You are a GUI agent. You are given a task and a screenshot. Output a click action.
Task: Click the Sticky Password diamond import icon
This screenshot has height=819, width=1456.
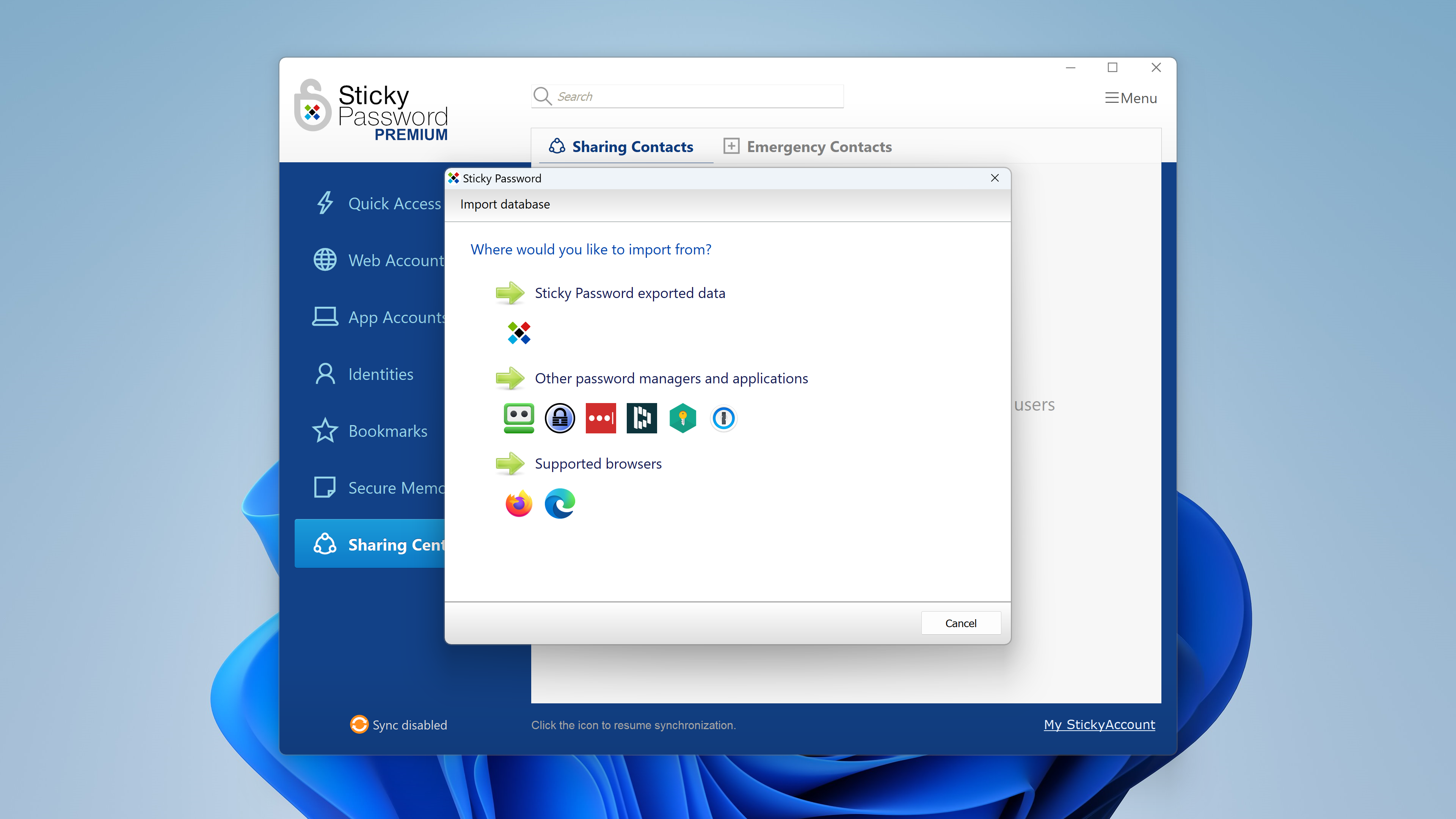[519, 333]
